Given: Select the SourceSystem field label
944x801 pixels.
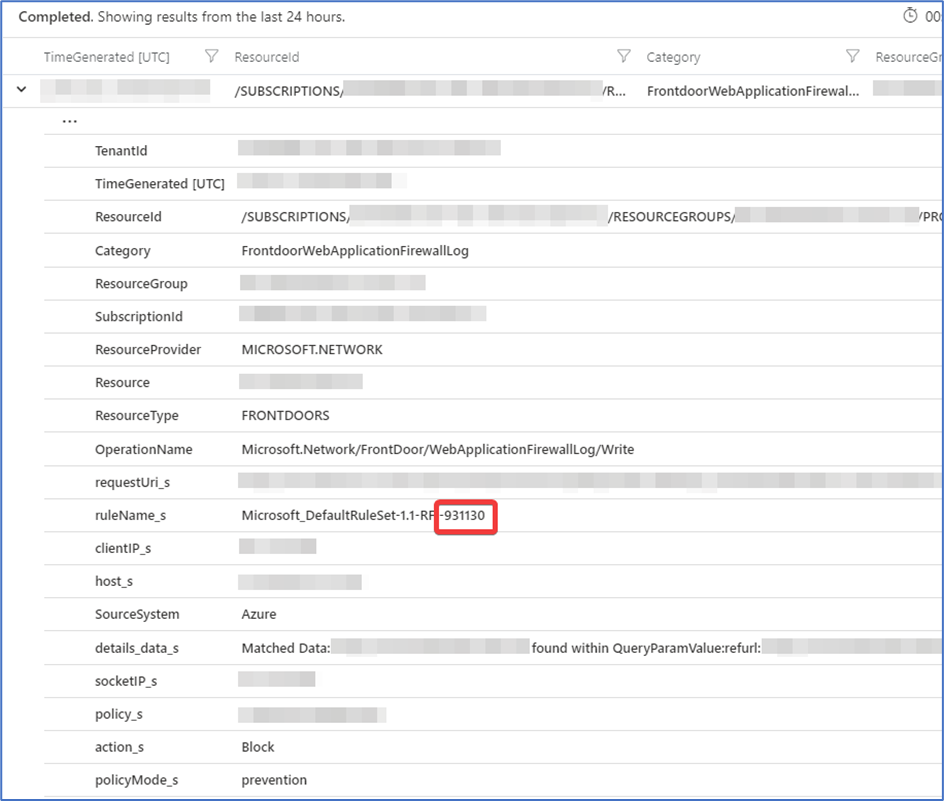Looking at the screenshot, I should [x=137, y=614].
